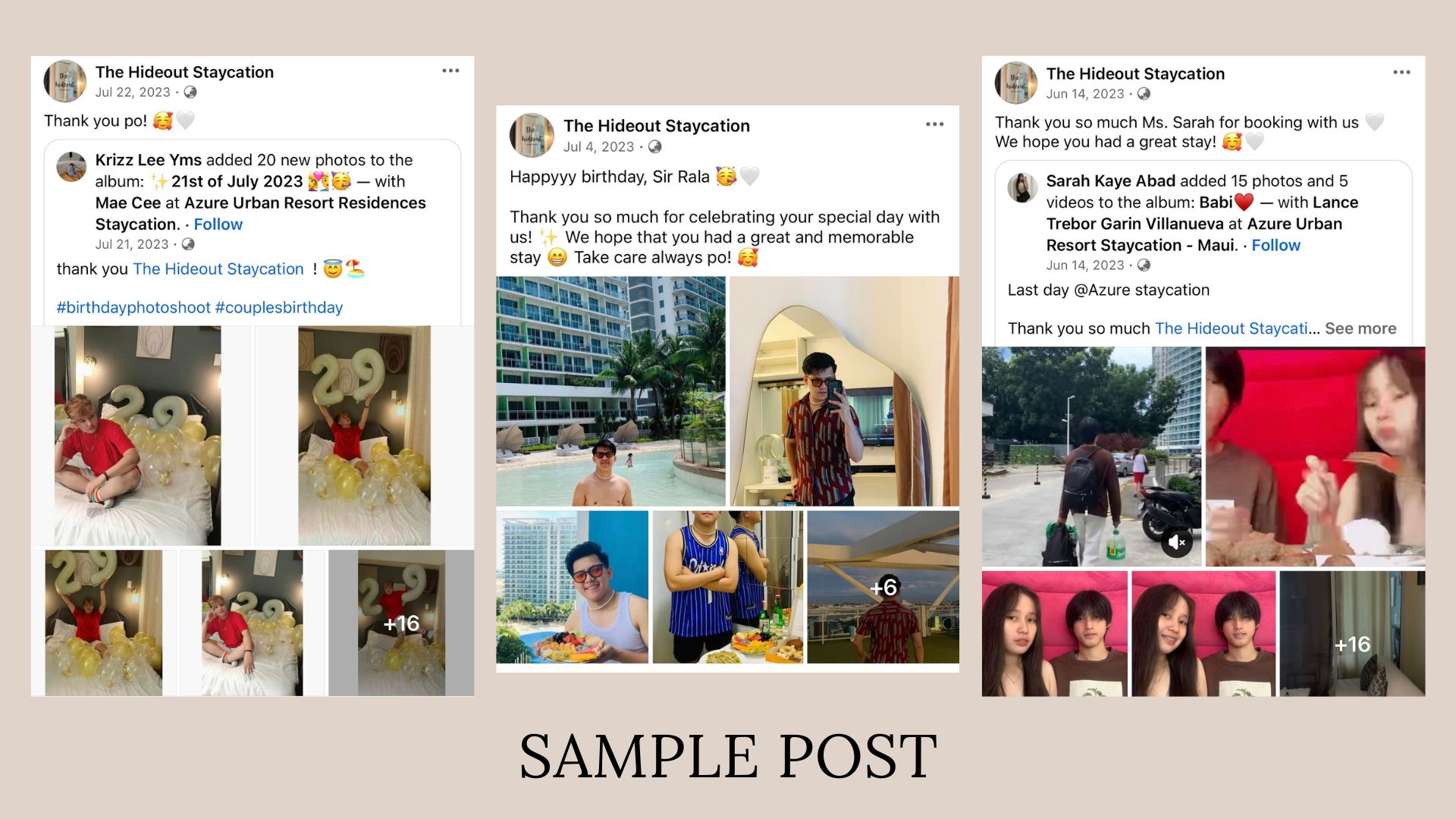Unmute the video with the speaker icon
This screenshot has width=1456, height=819.
[x=1176, y=541]
